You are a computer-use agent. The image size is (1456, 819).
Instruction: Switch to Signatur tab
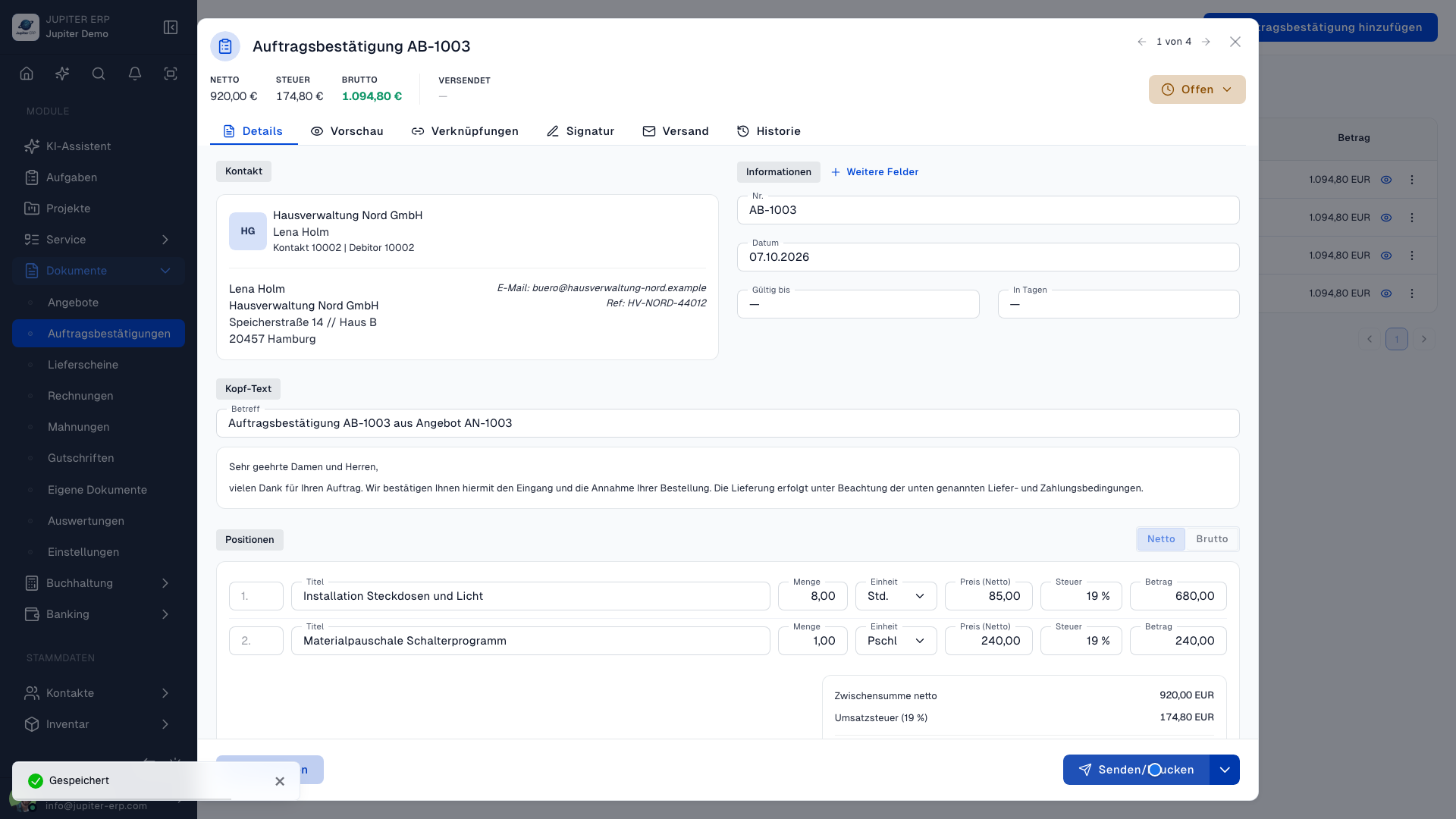coord(580,131)
